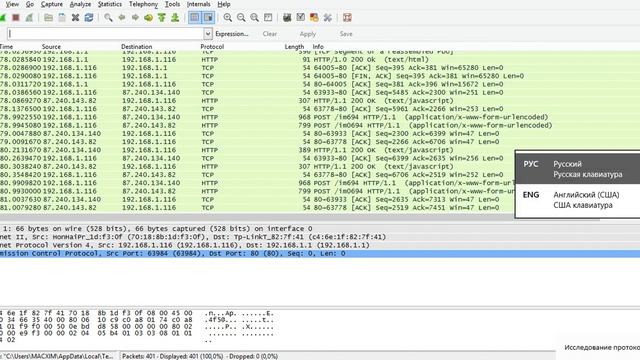The width and height of the screenshot is (640, 360).
Task: Jump to the last packet icon
Action: [x=175, y=18]
